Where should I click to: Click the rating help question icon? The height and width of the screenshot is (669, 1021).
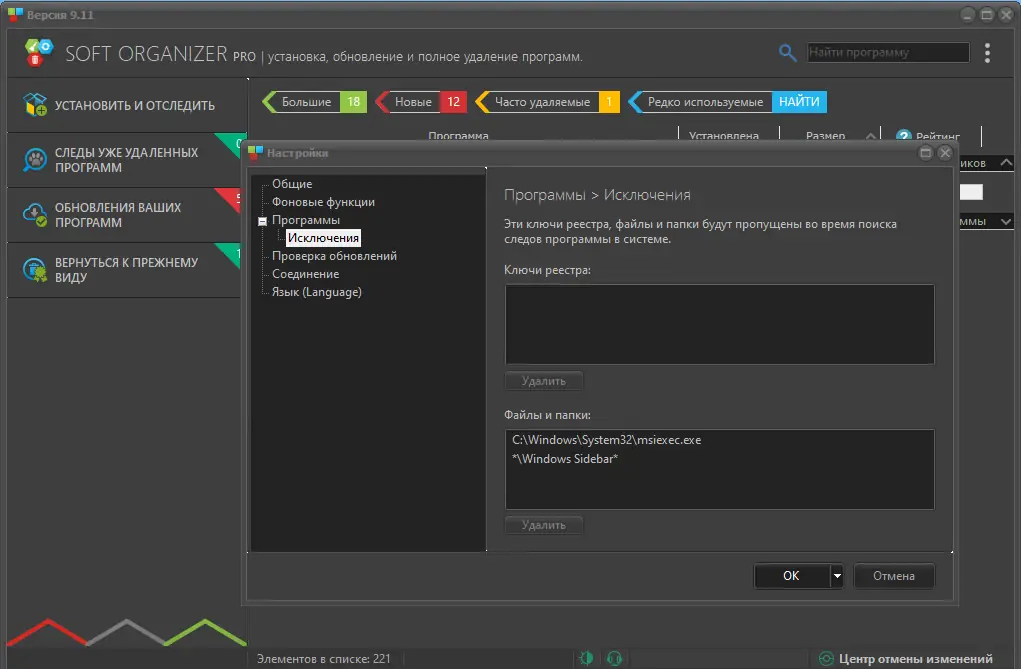903,135
